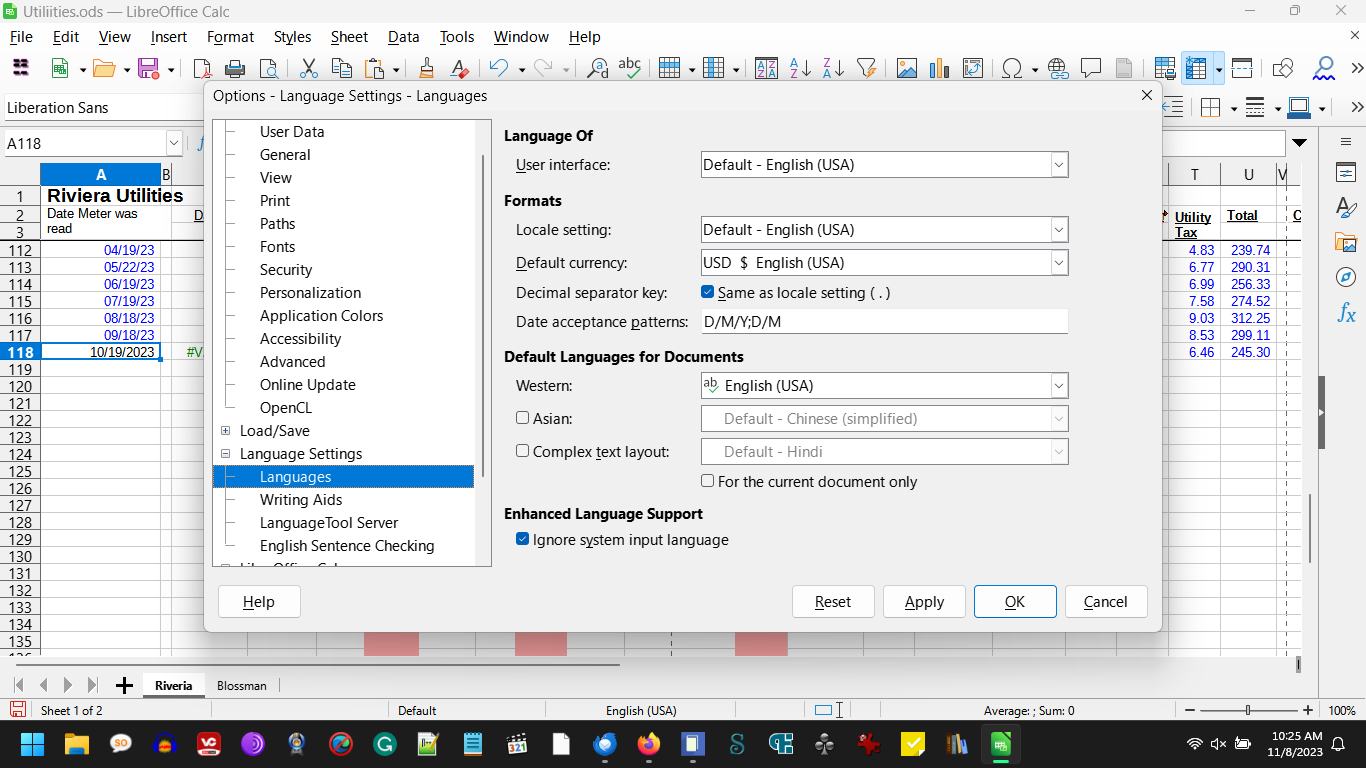The width and height of the screenshot is (1366, 768).
Task: Click the Help button in dialog
Action: [x=259, y=602]
